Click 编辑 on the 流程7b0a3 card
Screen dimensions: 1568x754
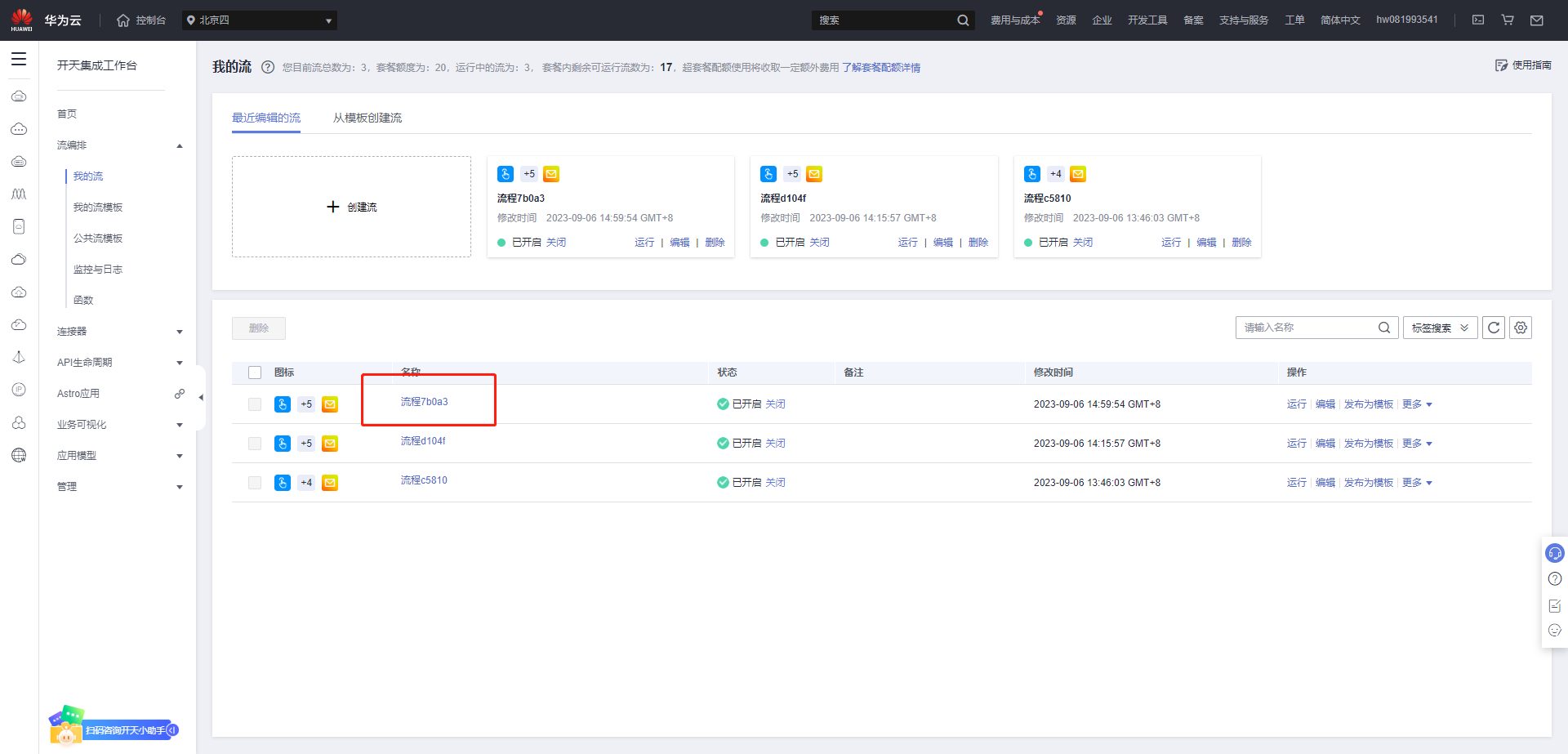pos(679,243)
